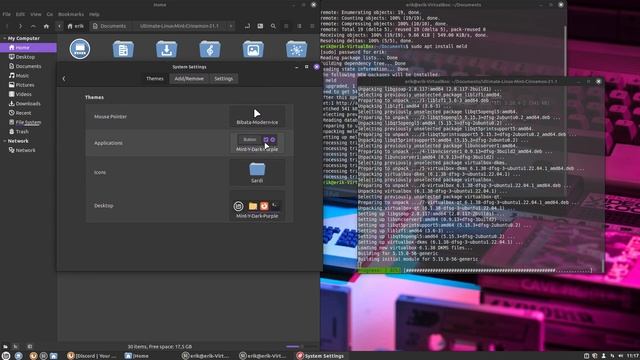Select Home in the sidebar
This screenshot has width=640, height=360.
click(x=28, y=48)
